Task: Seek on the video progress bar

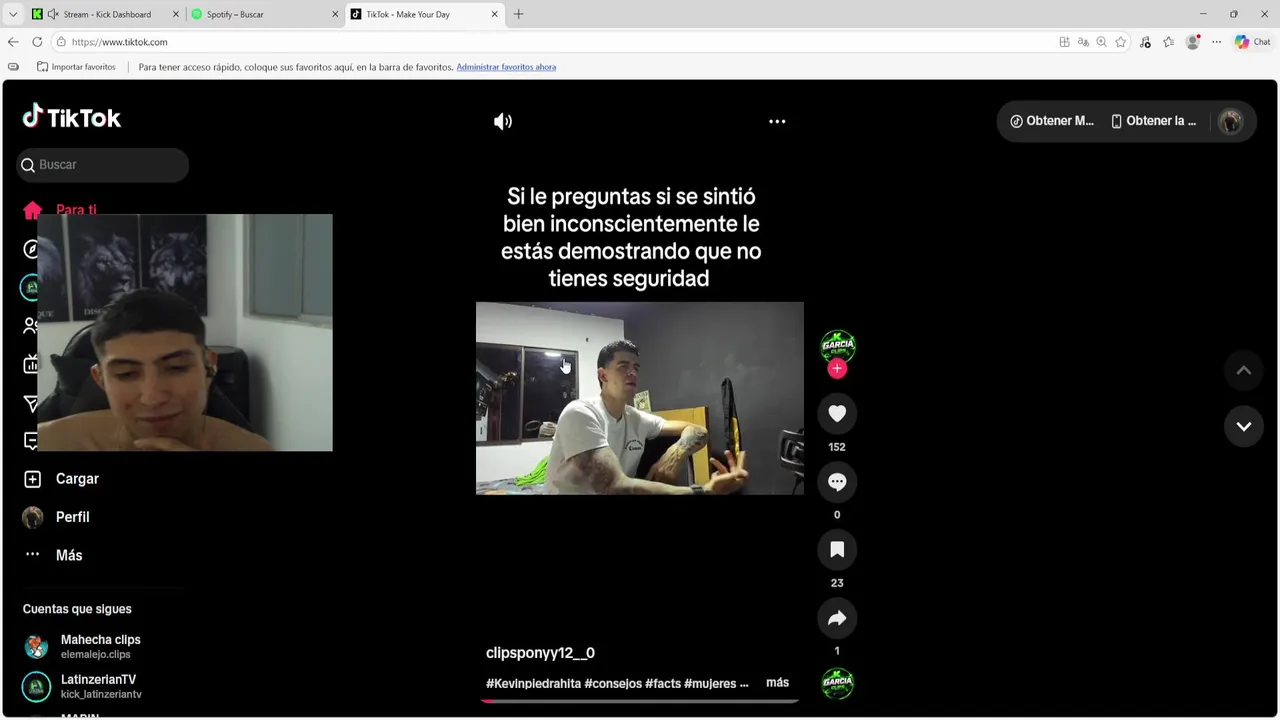Action: point(640,701)
